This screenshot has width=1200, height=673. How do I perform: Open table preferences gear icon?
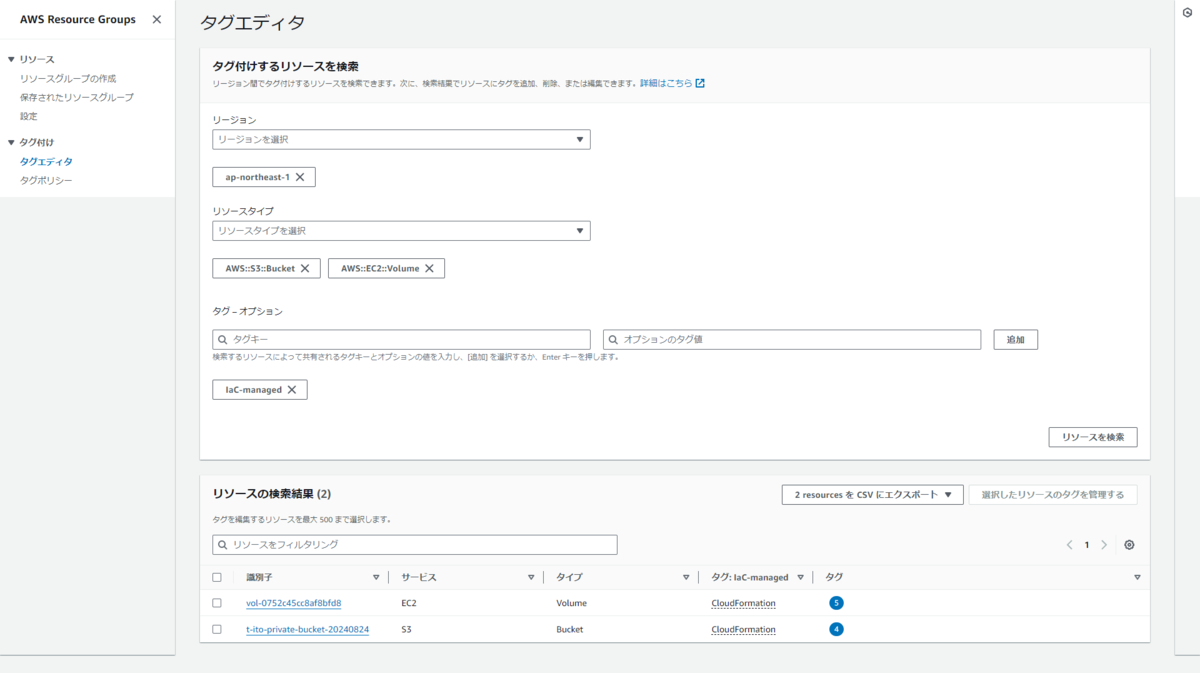1129,545
